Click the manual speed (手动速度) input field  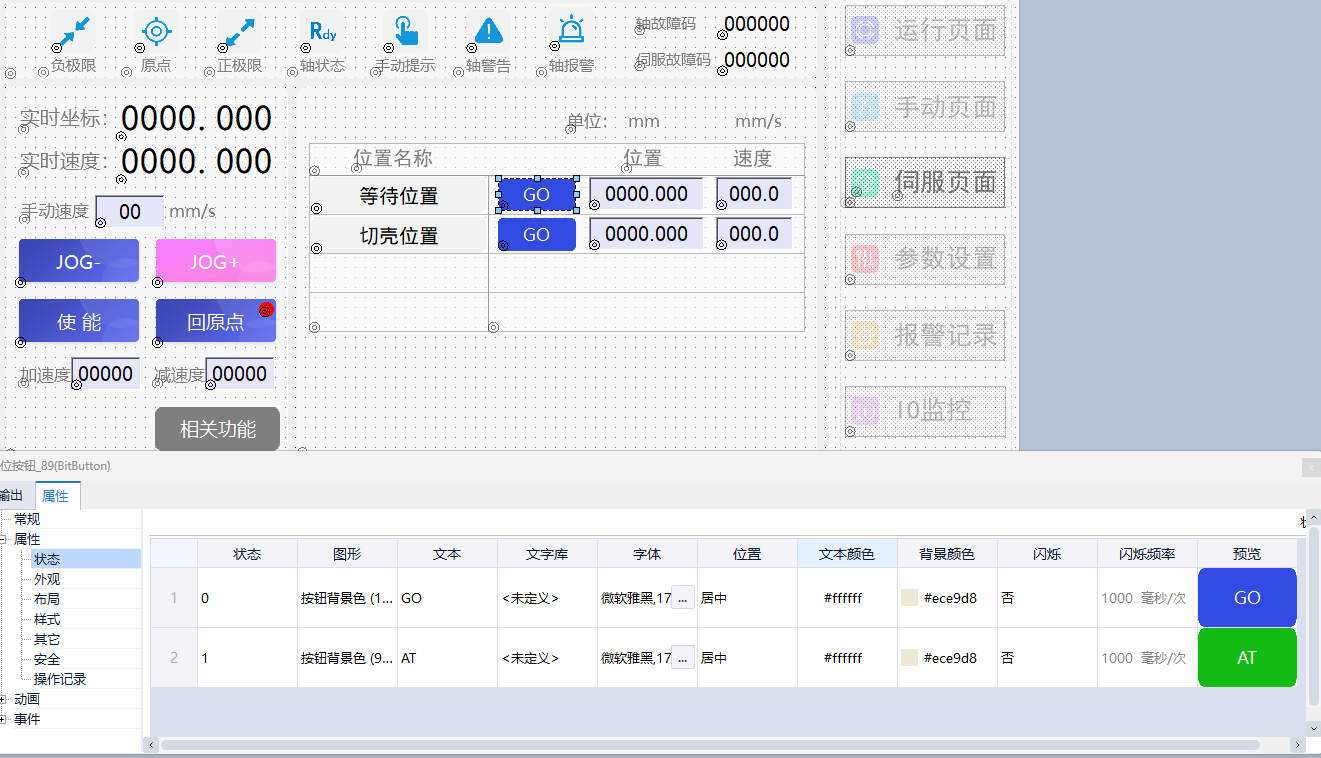[130, 212]
